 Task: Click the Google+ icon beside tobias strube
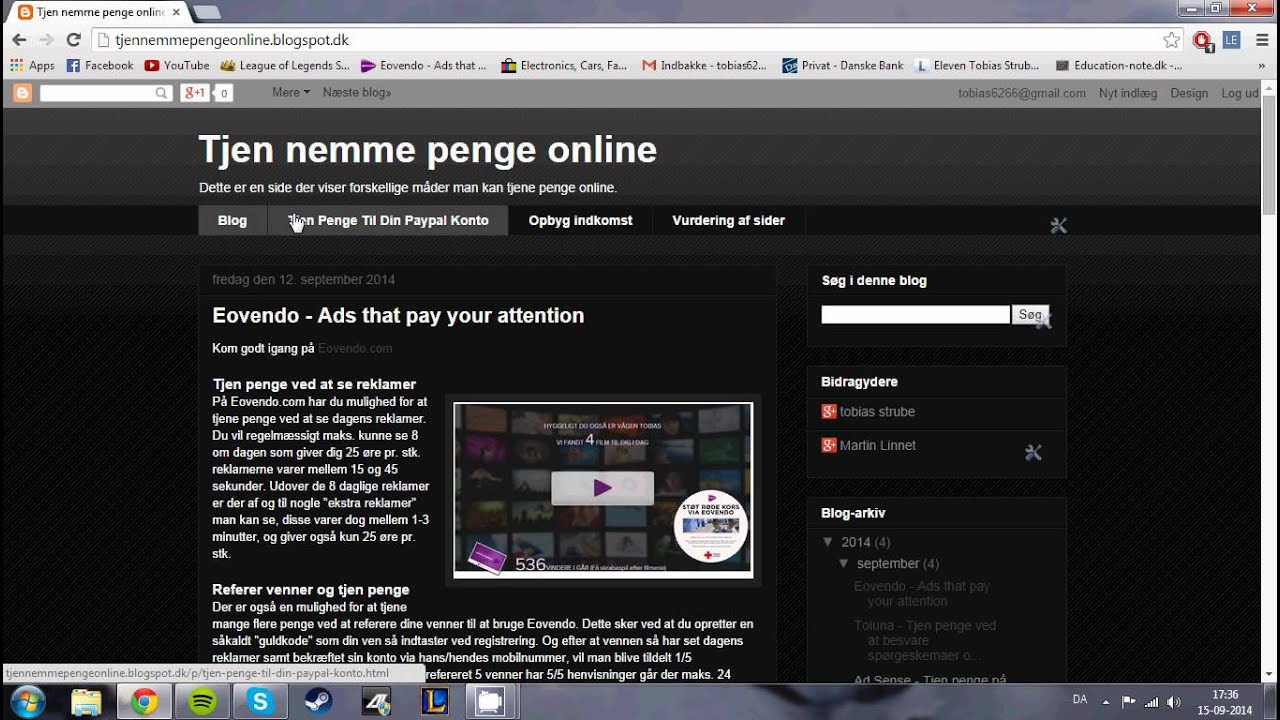pos(828,411)
